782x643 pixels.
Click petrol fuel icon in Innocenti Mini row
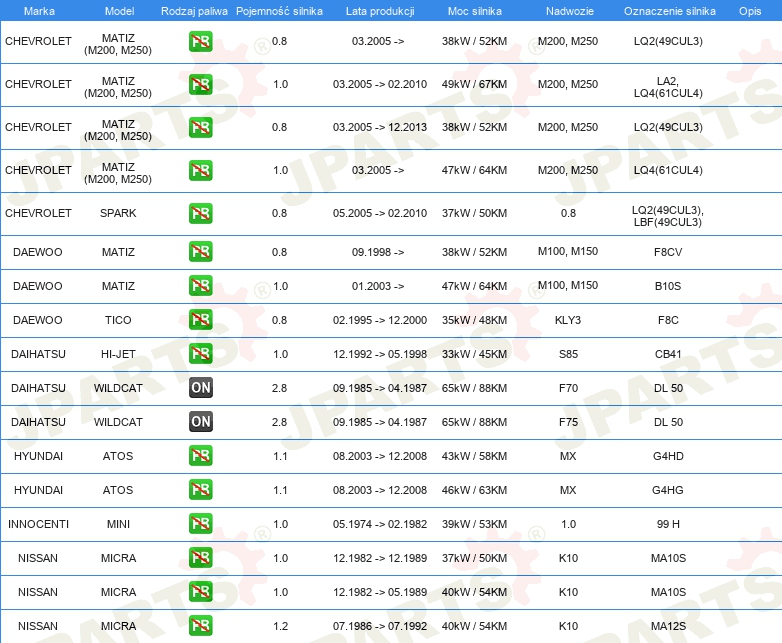200,524
